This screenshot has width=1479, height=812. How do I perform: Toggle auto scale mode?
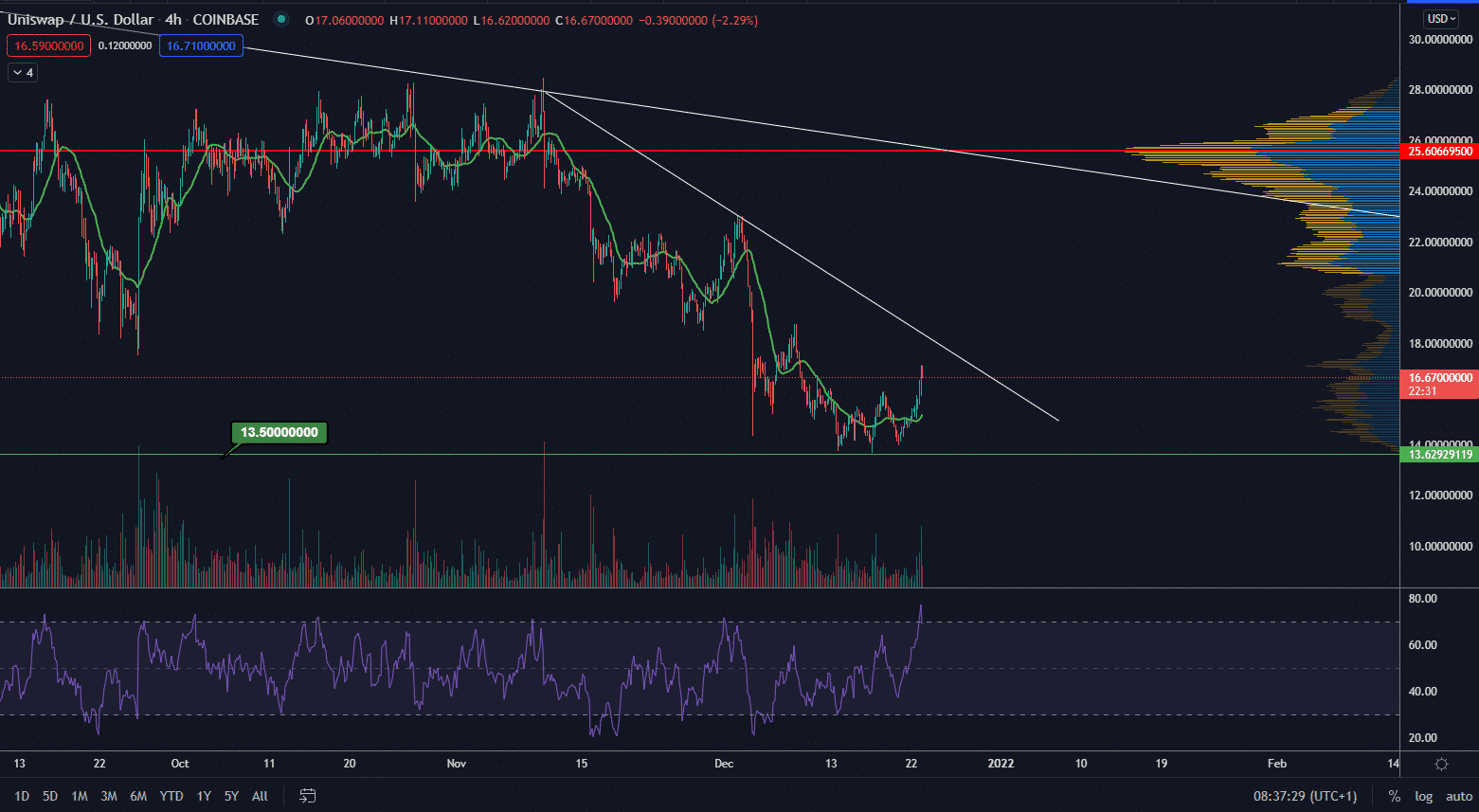click(x=1458, y=796)
